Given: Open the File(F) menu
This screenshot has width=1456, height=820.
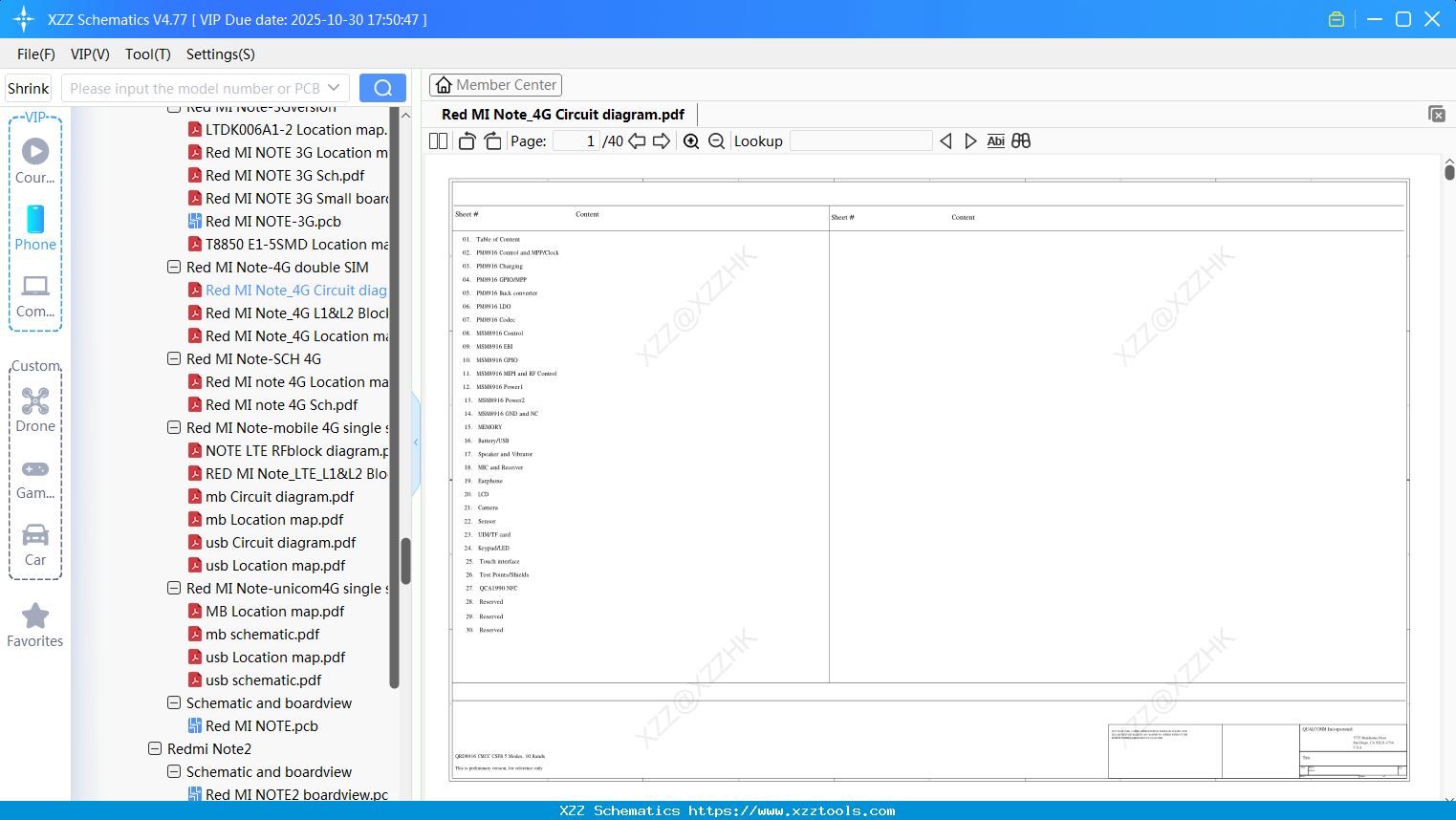Looking at the screenshot, I should 36,54.
